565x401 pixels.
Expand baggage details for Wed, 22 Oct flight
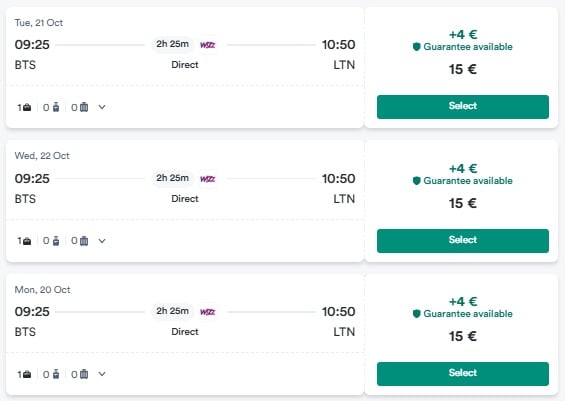tap(102, 241)
